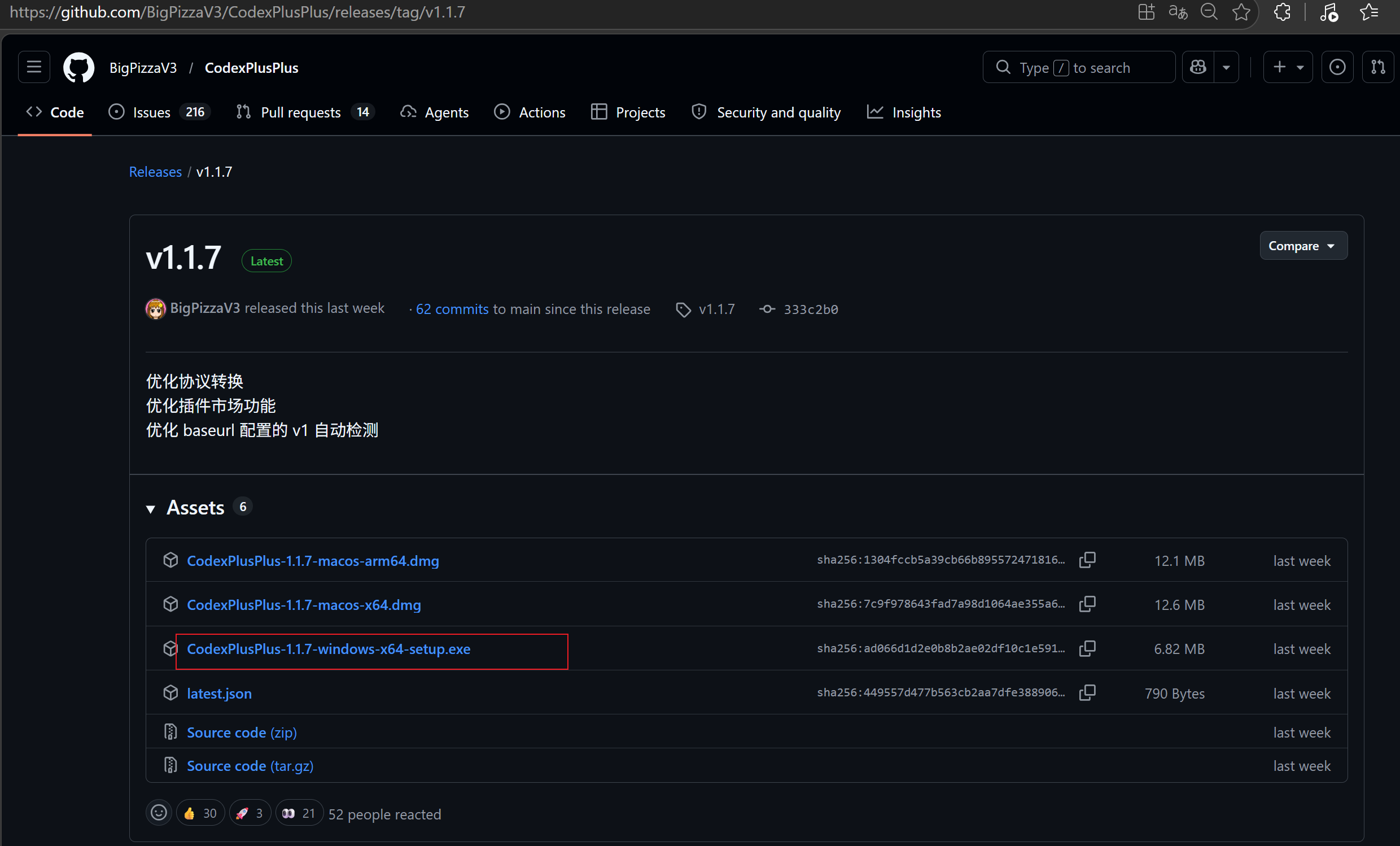1400x846 pixels.
Task: Open the browser favorites list icon
Action: coord(1370,12)
